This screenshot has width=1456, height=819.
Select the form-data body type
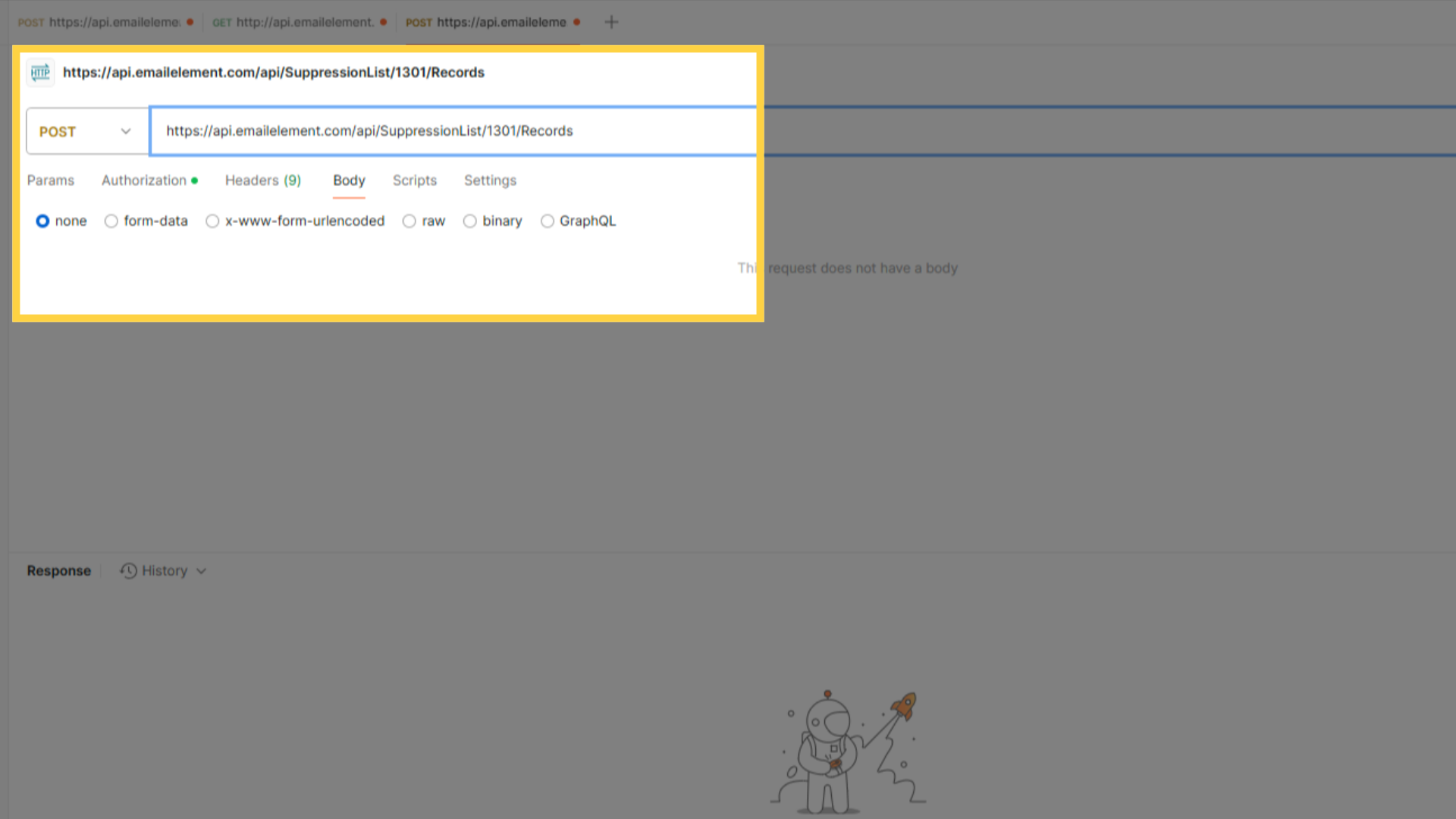click(x=146, y=221)
